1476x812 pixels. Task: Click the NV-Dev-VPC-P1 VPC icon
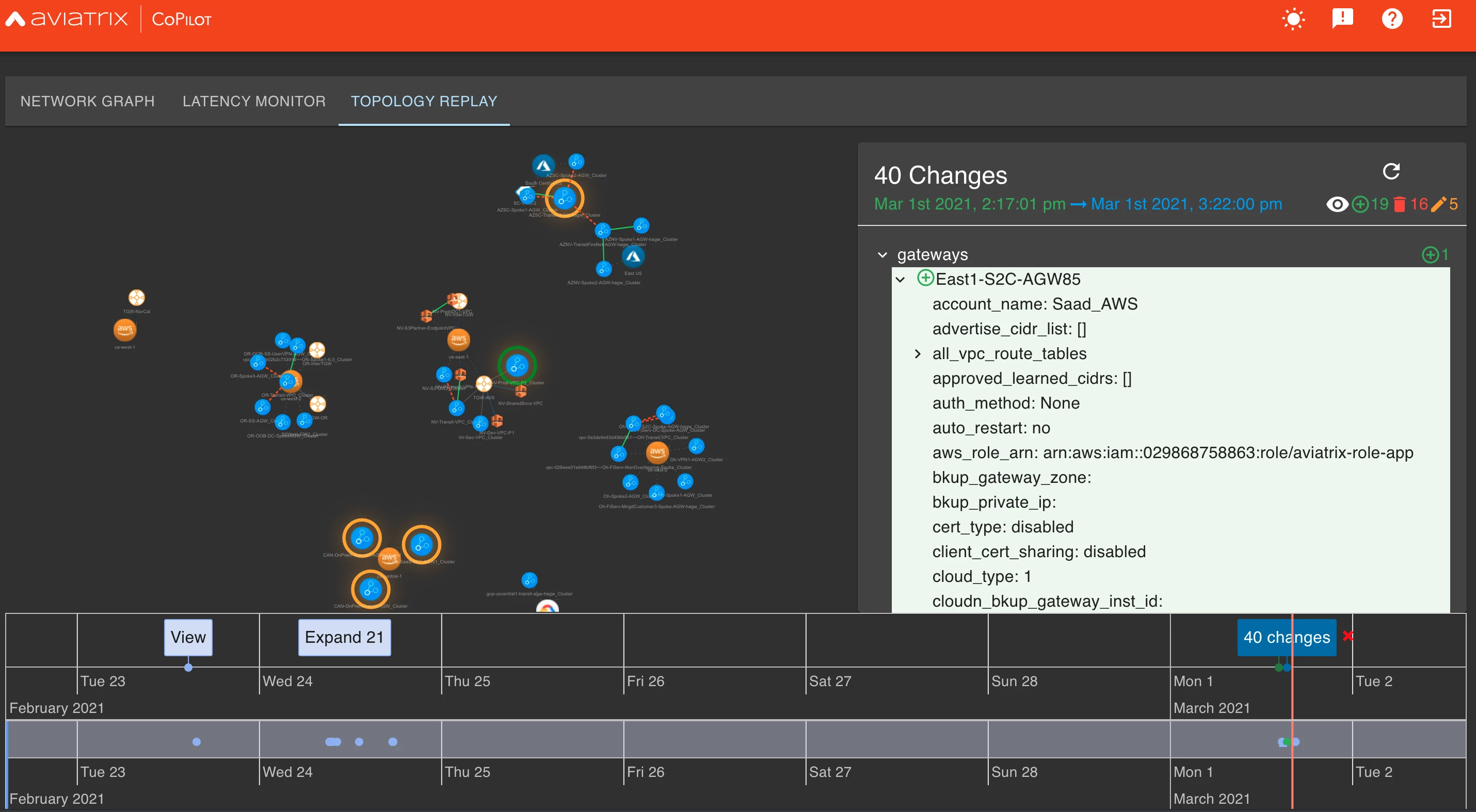497,420
